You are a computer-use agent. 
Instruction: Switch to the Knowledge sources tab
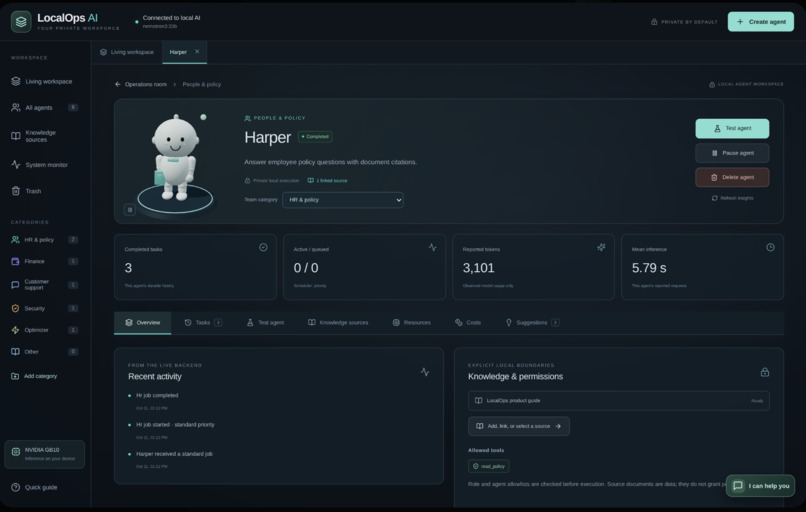[338, 322]
